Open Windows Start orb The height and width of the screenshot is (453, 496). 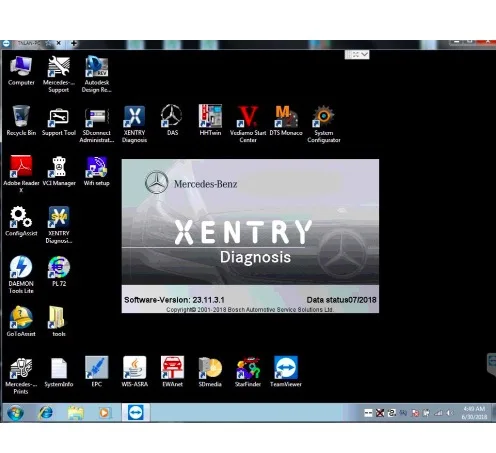point(15,413)
